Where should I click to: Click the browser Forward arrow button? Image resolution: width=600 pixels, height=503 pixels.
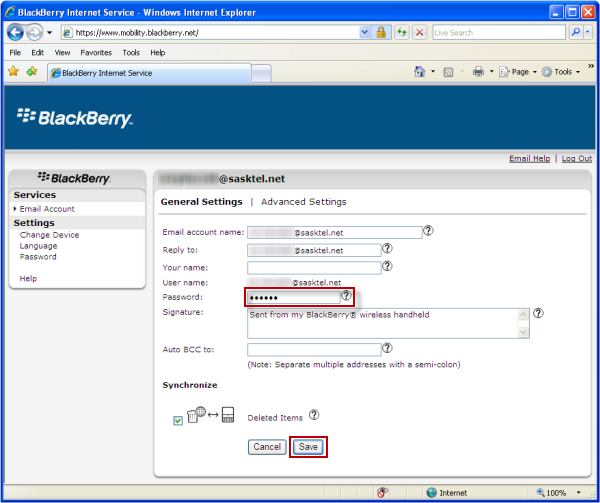(x=35, y=33)
